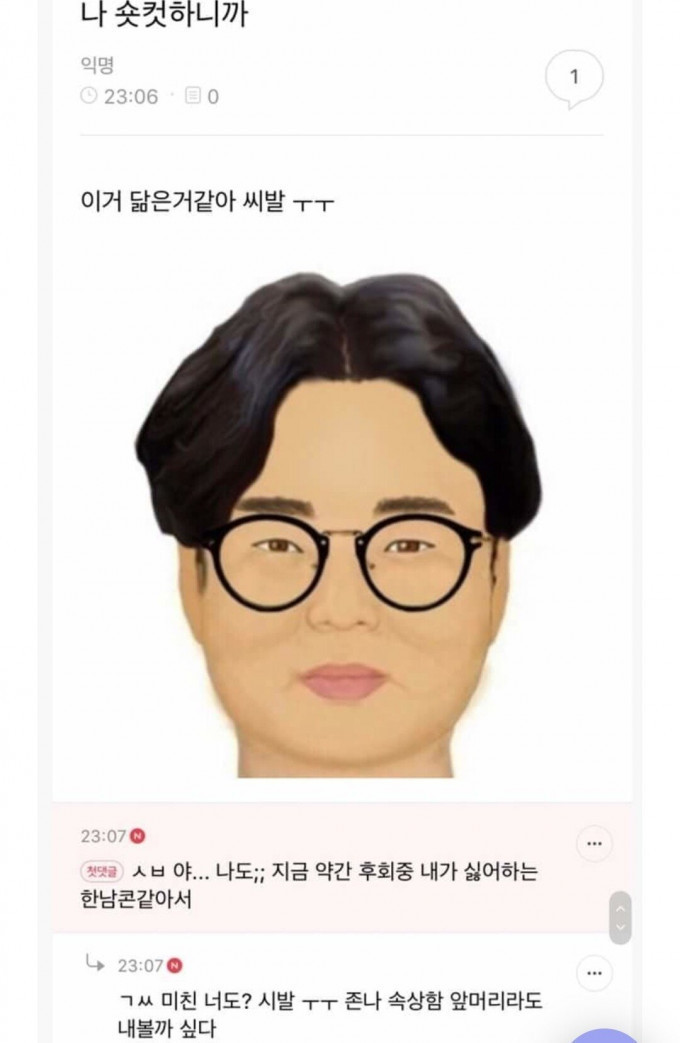Screen dimensions: 680x1043
Task: Click the first comment's 23:07 timestamp
Action: pyautogui.click(x=103, y=835)
